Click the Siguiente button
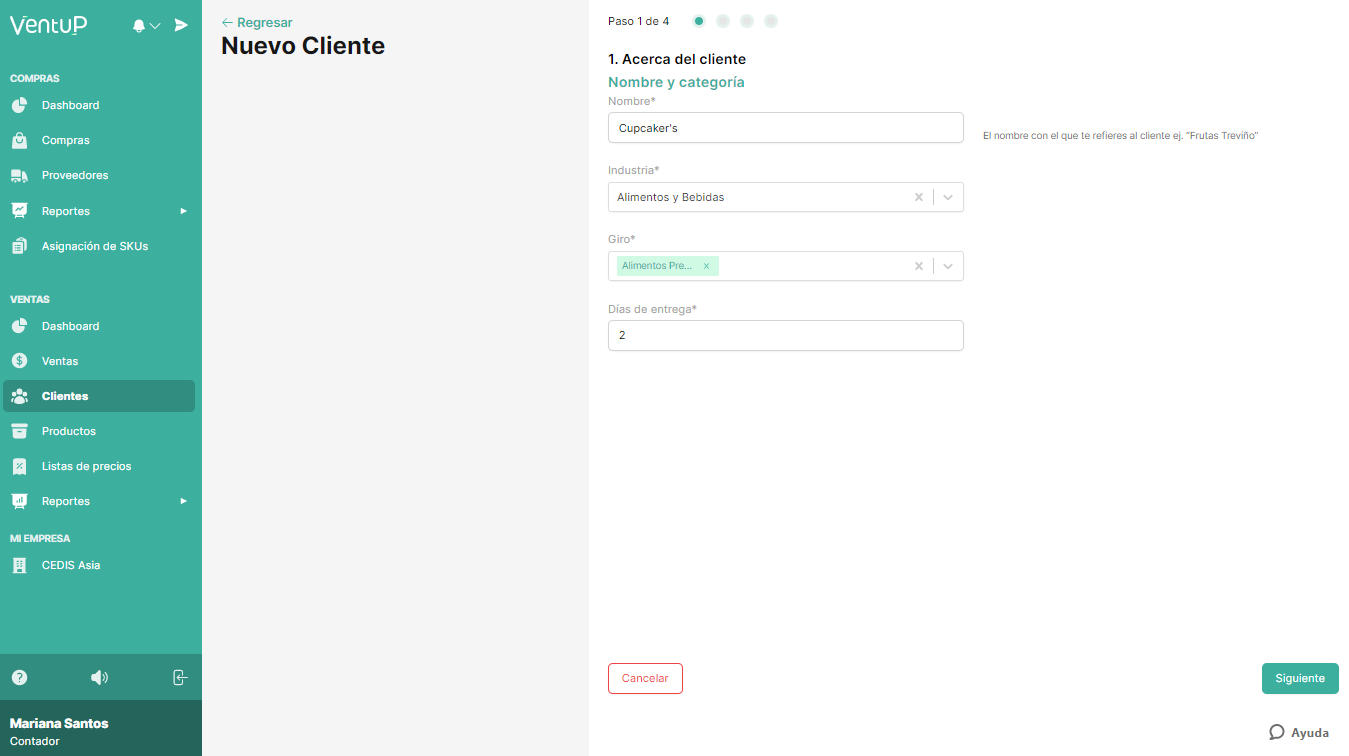 pos(1300,678)
